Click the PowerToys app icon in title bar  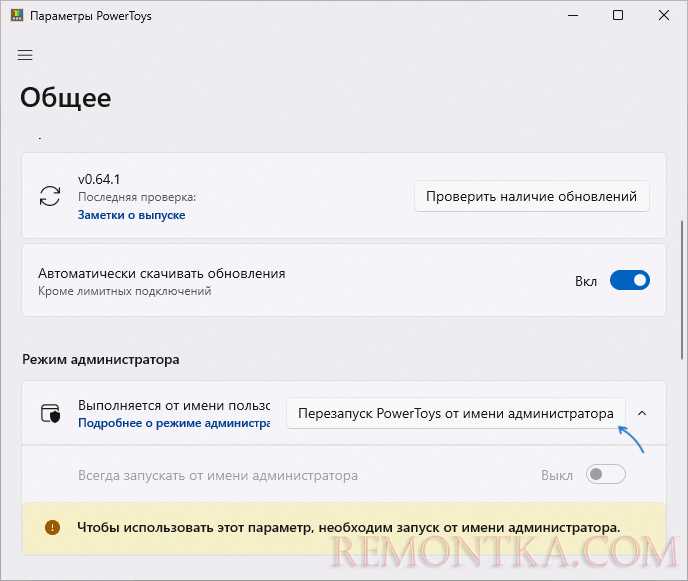click(x=17, y=15)
